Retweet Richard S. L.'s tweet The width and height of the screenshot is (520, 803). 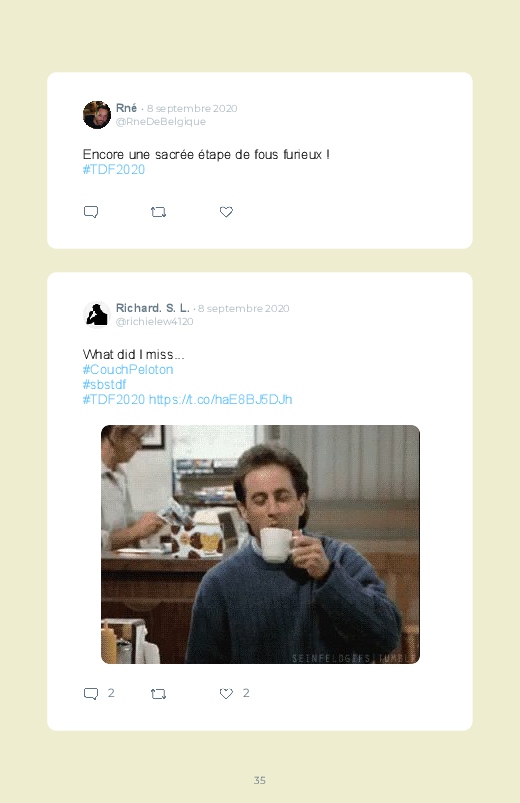[158, 694]
